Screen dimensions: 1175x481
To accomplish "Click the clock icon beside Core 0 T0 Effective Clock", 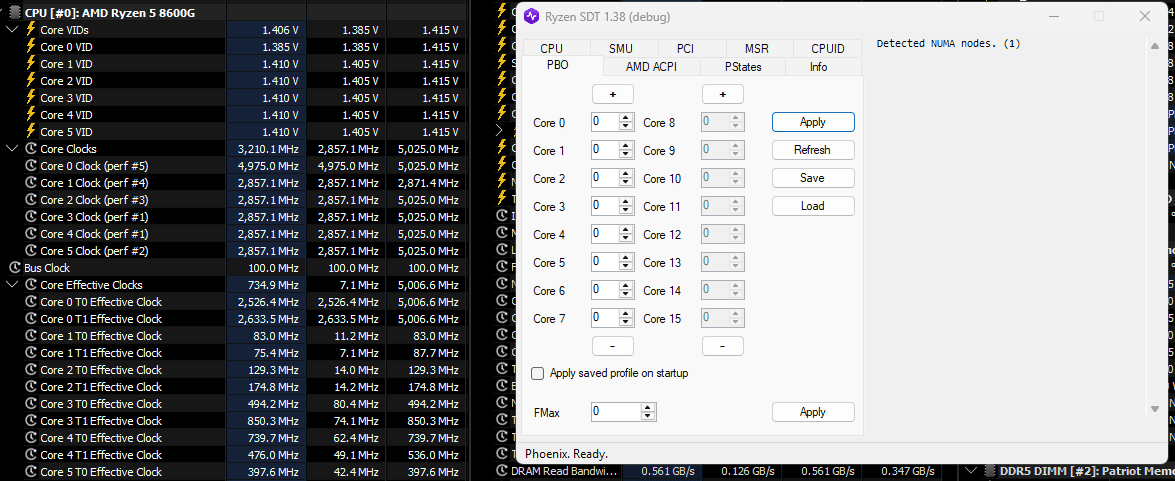I will click(31, 302).
